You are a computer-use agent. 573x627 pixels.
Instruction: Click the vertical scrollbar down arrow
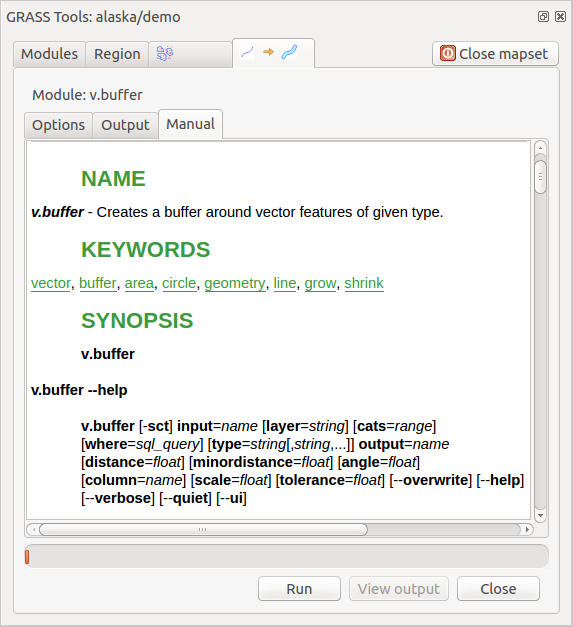[x=540, y=515]
